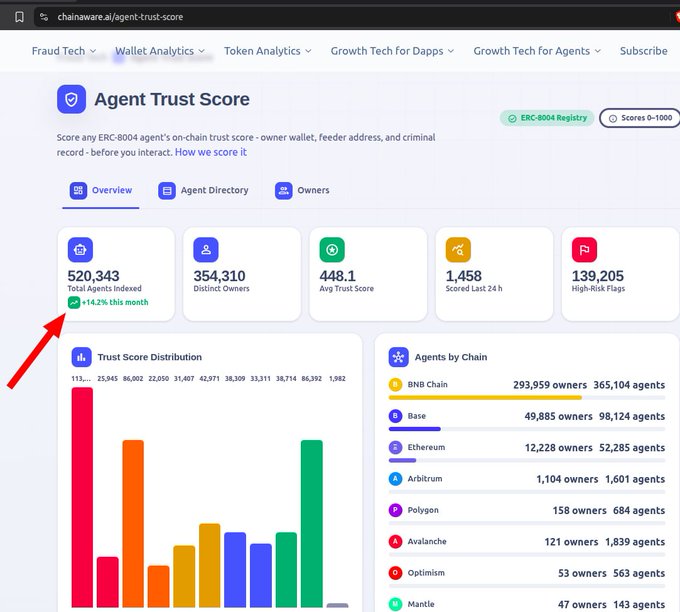680x612 pixels.
Task: Expand the Token Analytics menu
Action: [x=268, y=51]
